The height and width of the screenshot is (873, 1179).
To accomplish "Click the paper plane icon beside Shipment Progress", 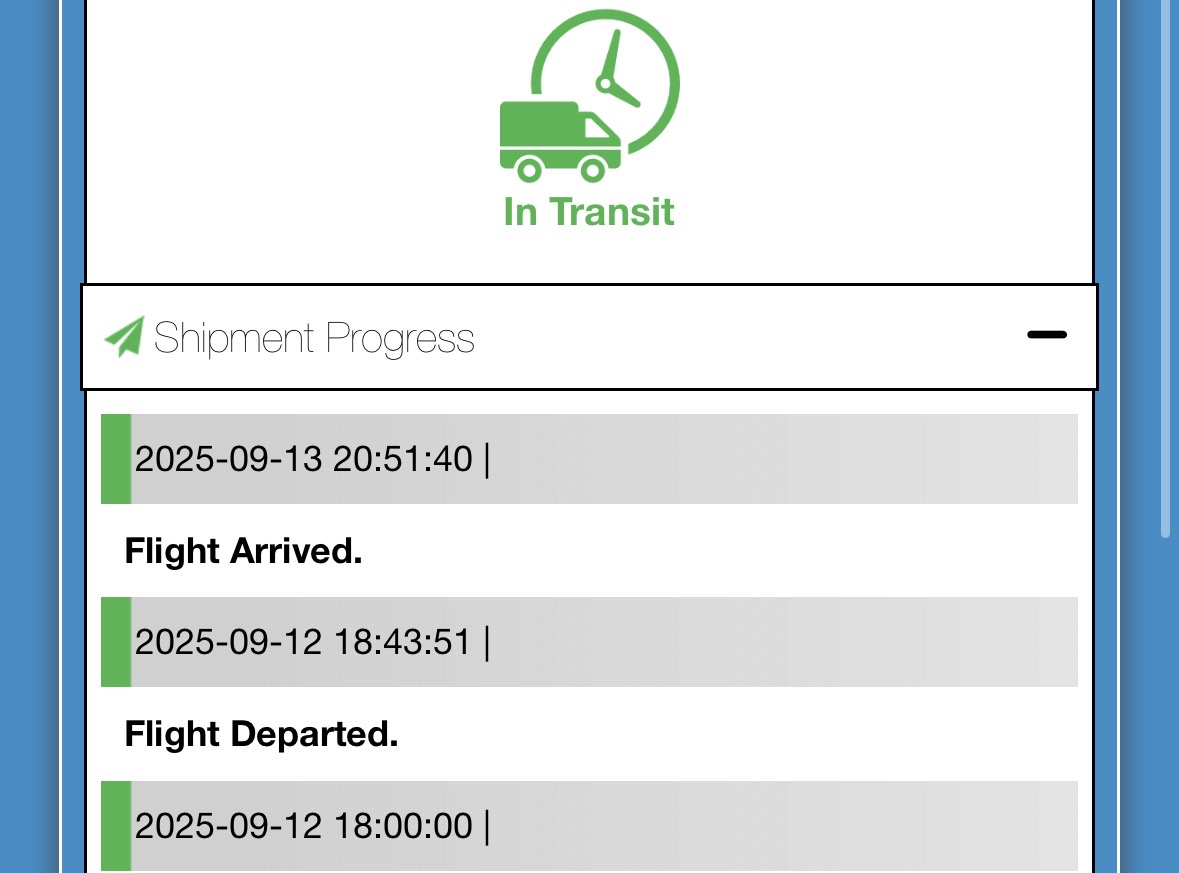I will point(124,337).
